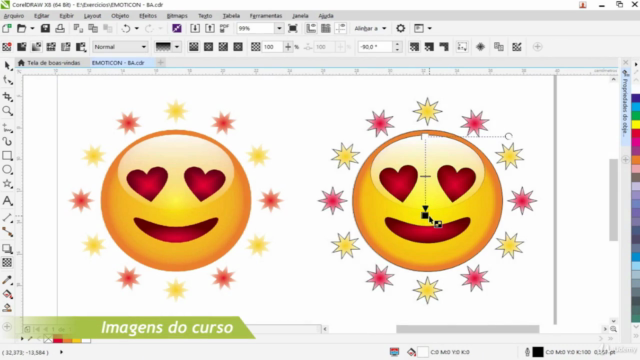Click the Edit transparency icon
640x360 pixels.
[x=517, y=47]
